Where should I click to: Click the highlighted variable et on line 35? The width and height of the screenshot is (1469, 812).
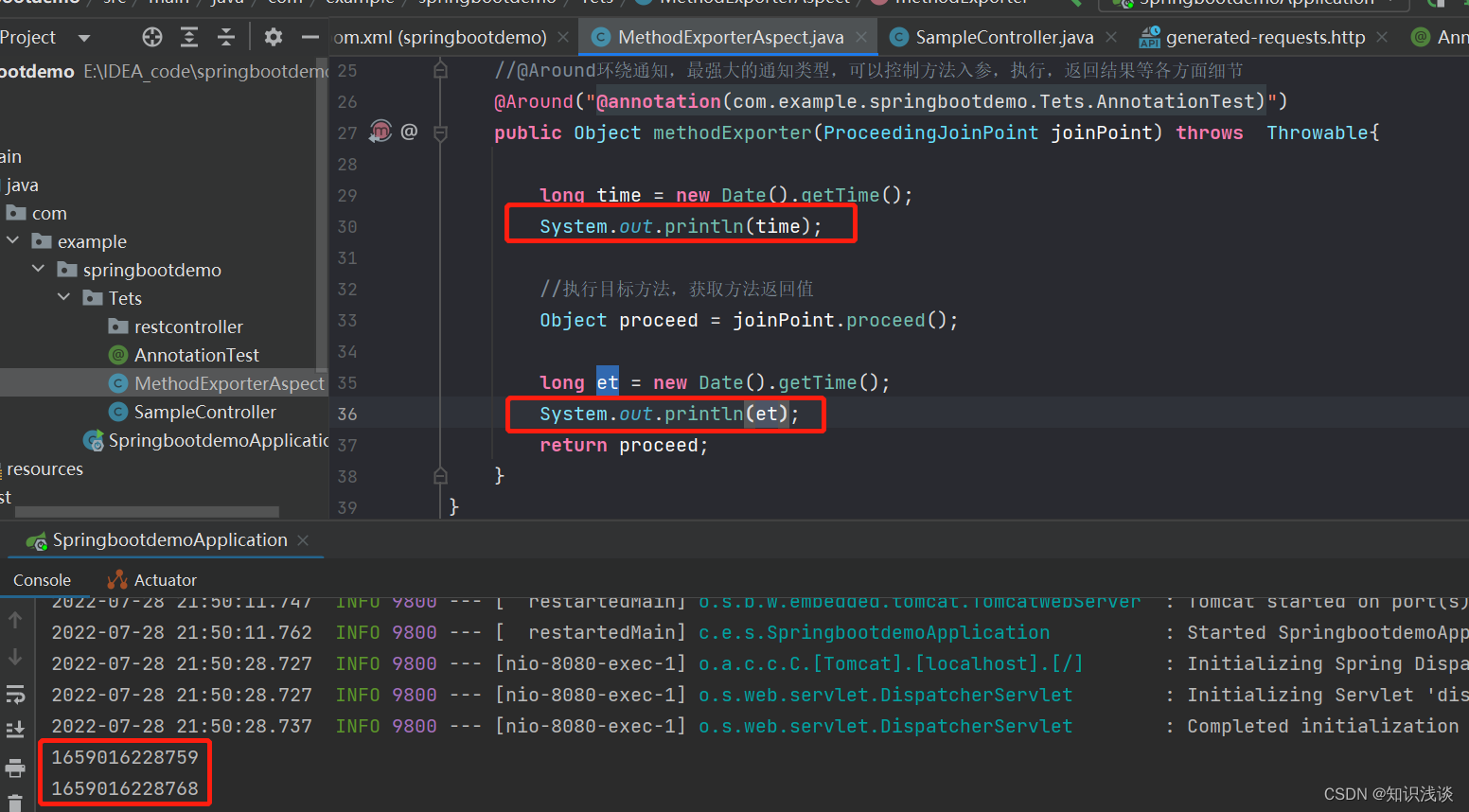608,382
